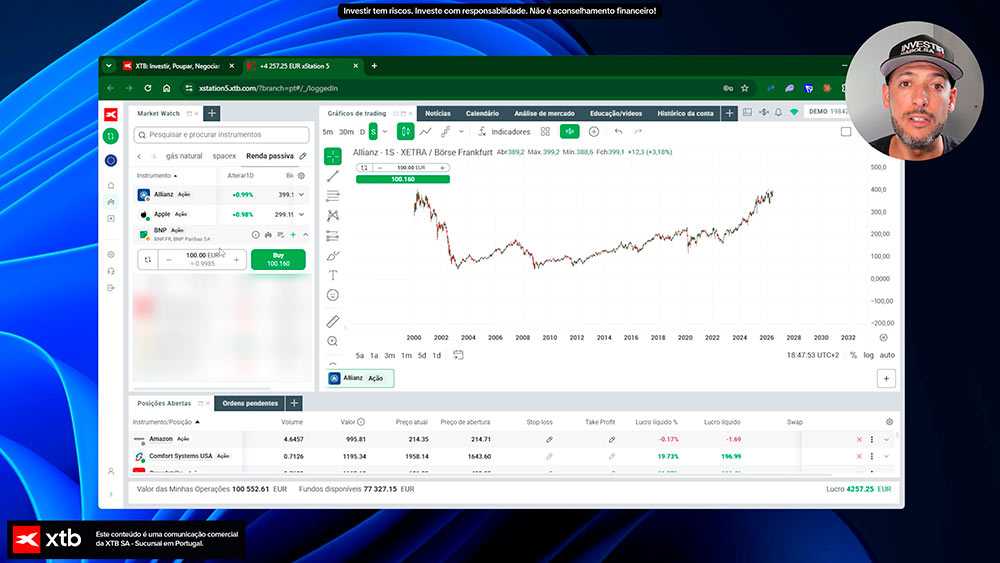Image resolution: width=1000 pixels, height=563 pixels.
Task: Expand the Amazon position row chevron
Action: 886,439
